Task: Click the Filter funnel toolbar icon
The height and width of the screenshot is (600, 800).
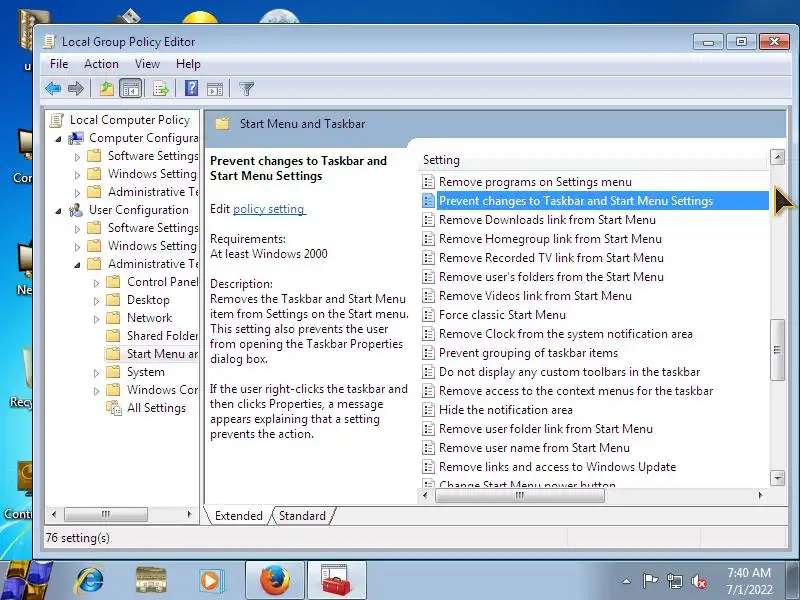Action: tap(246, 89)
